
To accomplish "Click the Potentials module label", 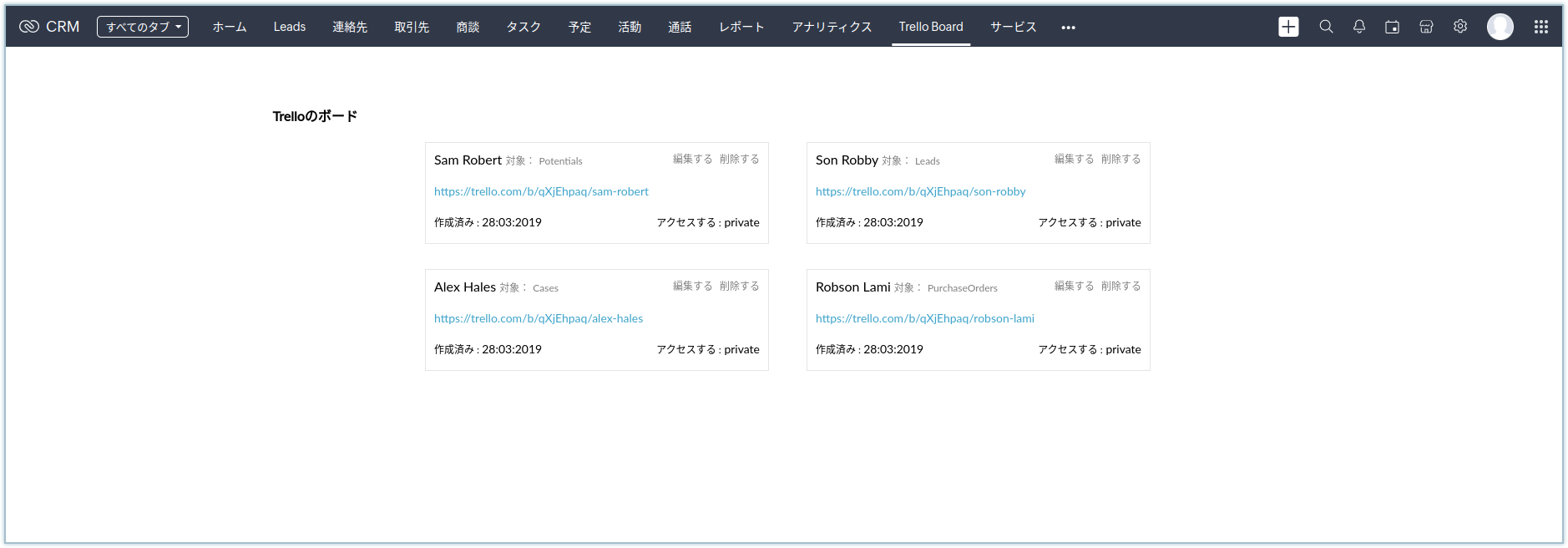I will click(x=560, y=161).
